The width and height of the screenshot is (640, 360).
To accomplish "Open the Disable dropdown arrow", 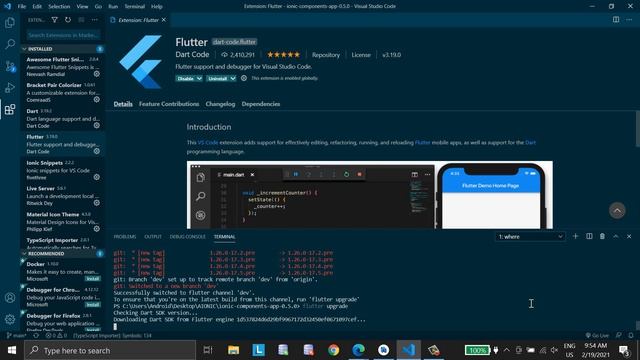I will 199,78.
